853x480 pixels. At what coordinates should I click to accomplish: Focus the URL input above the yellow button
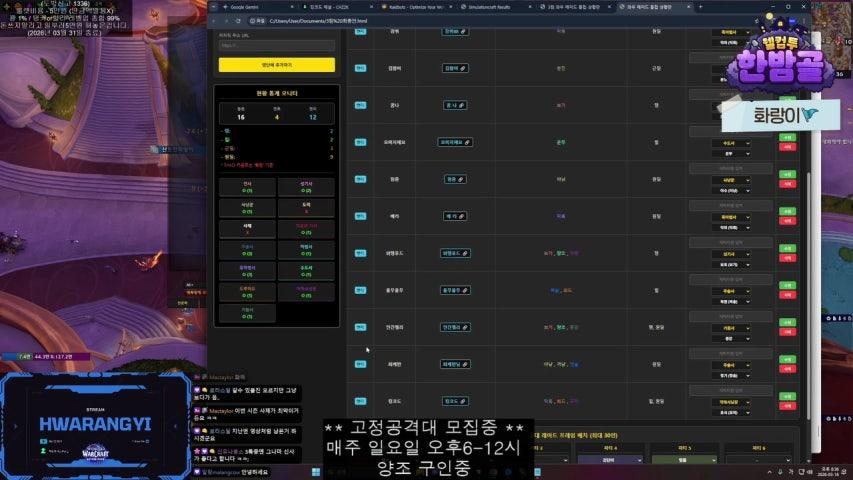[277, 46]
